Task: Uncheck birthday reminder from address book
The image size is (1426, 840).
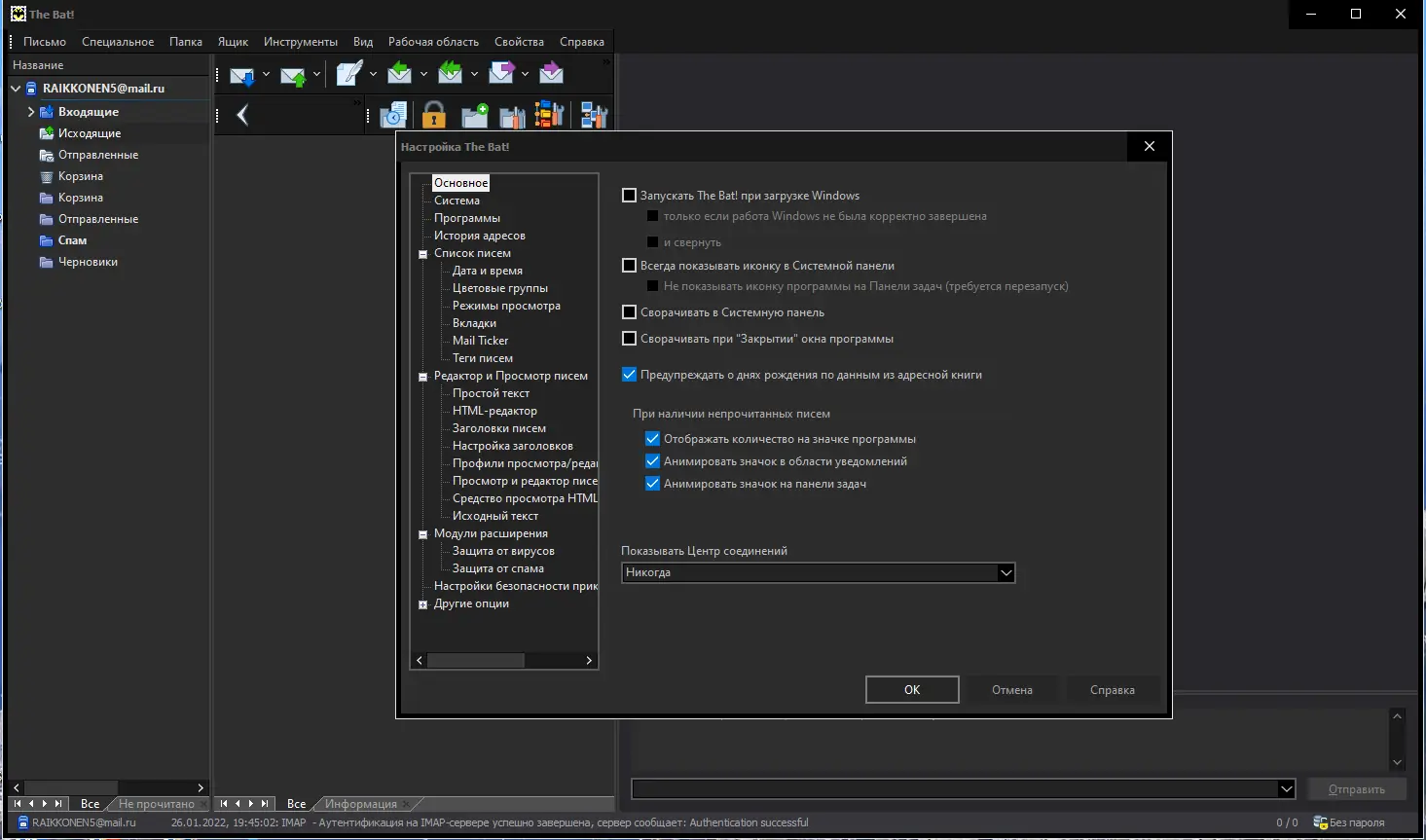Action: point(629,375)
